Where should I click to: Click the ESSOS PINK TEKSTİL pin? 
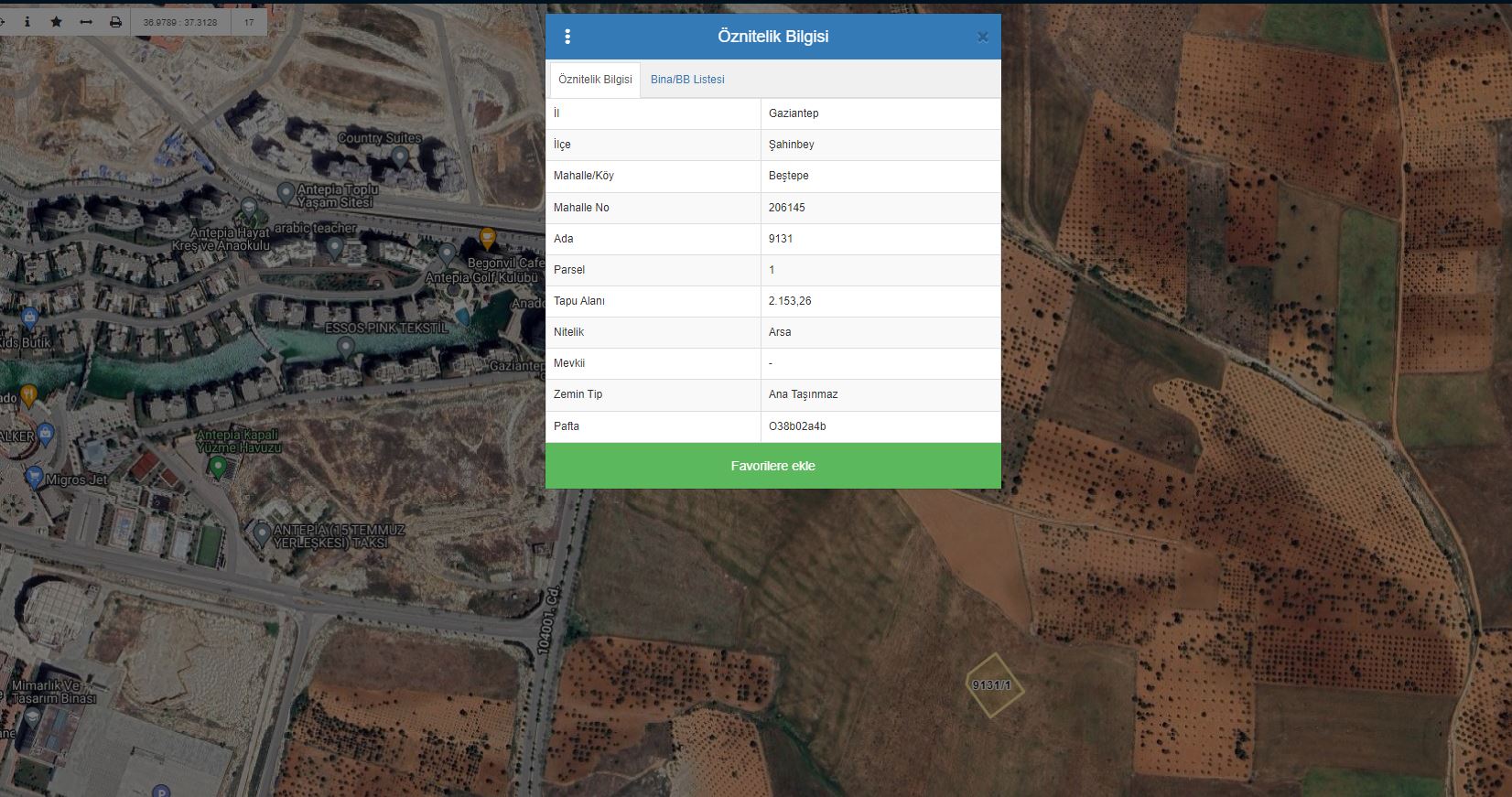345,347
